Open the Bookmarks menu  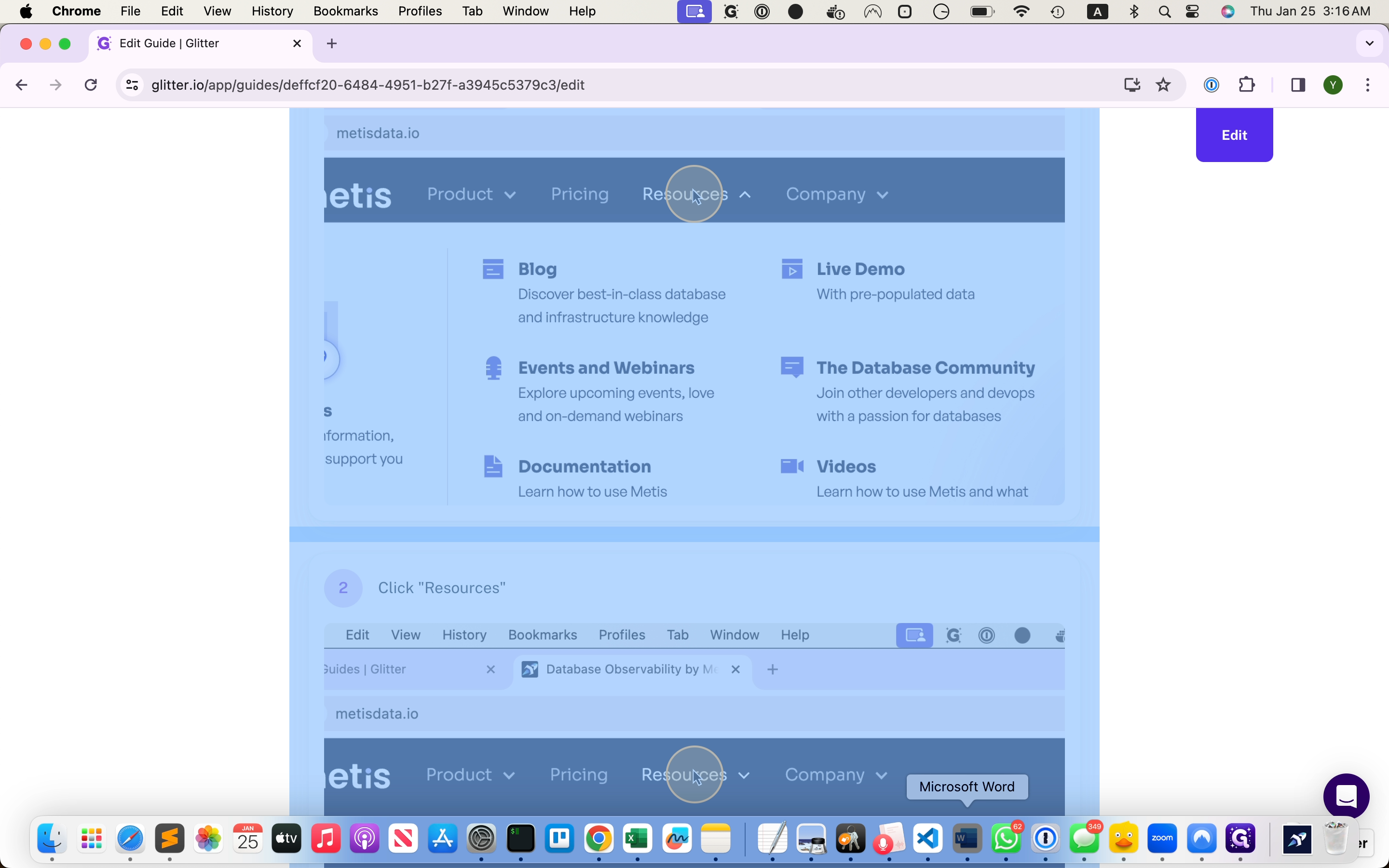345,12
